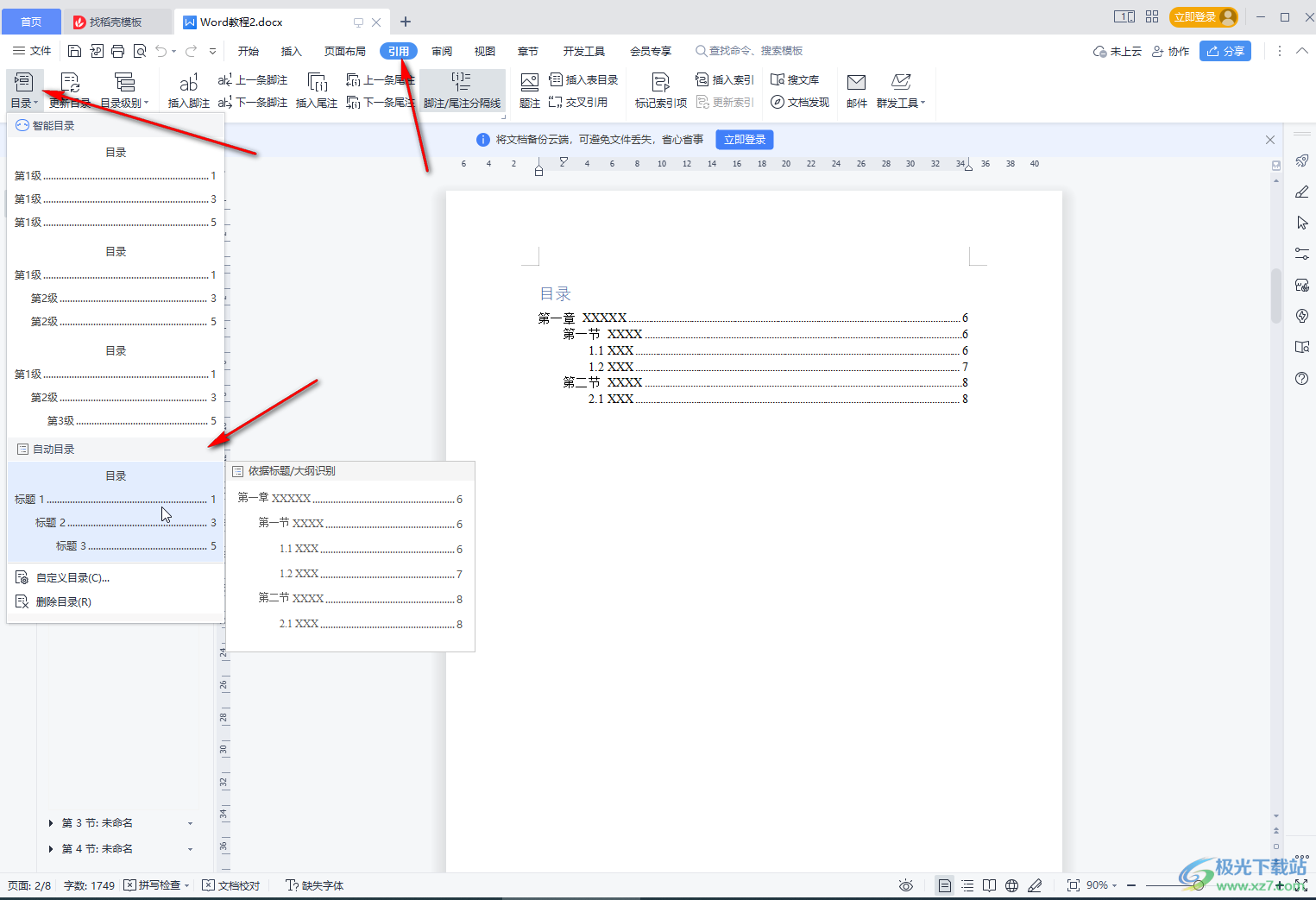Image resolution: width=1316 pixels, height=900 pixels.
Task: Click the Insert Endnote icon
Action: [x=317, y=84]
